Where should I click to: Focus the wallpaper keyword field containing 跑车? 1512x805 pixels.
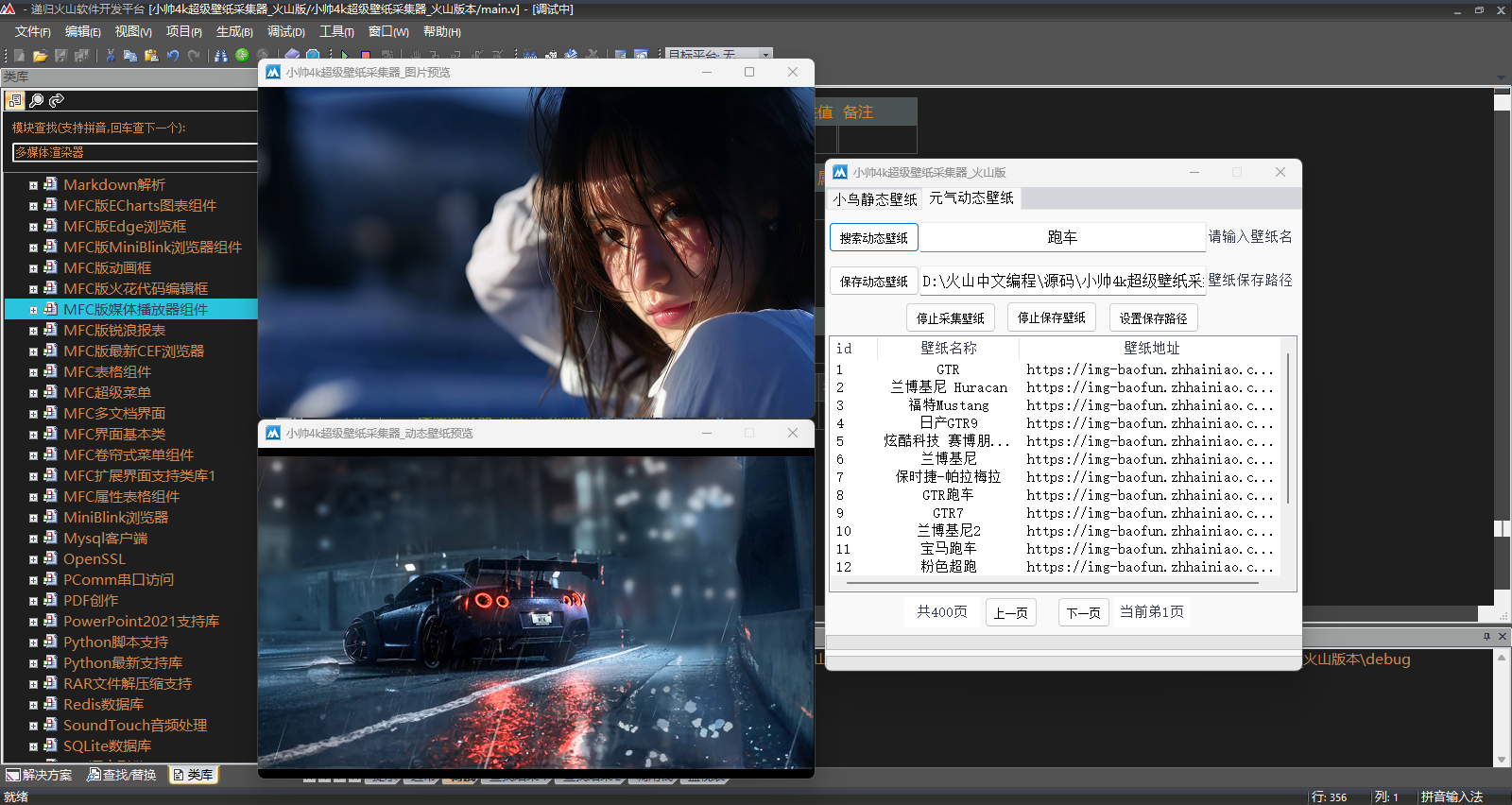click(1062, 237)
